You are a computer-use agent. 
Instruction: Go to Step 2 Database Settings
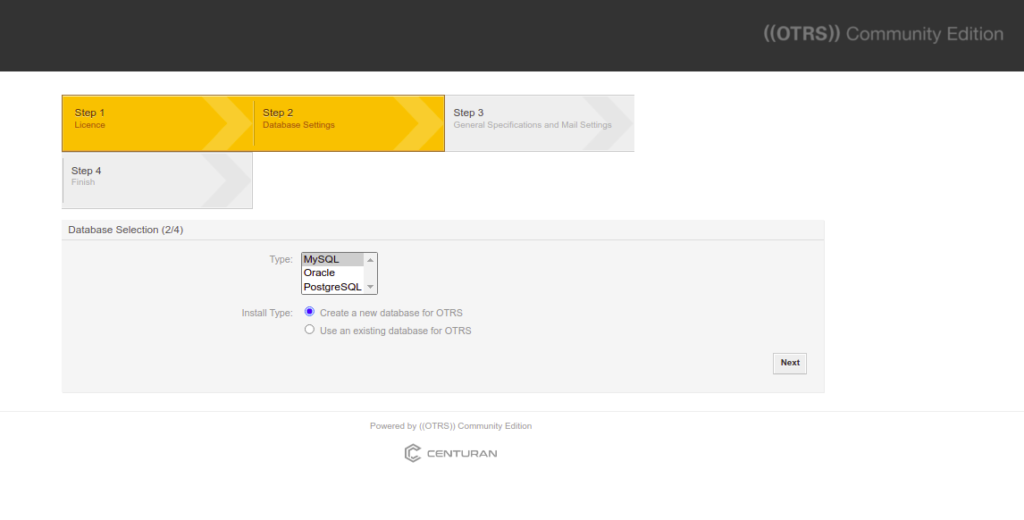(x=349, y=123)
